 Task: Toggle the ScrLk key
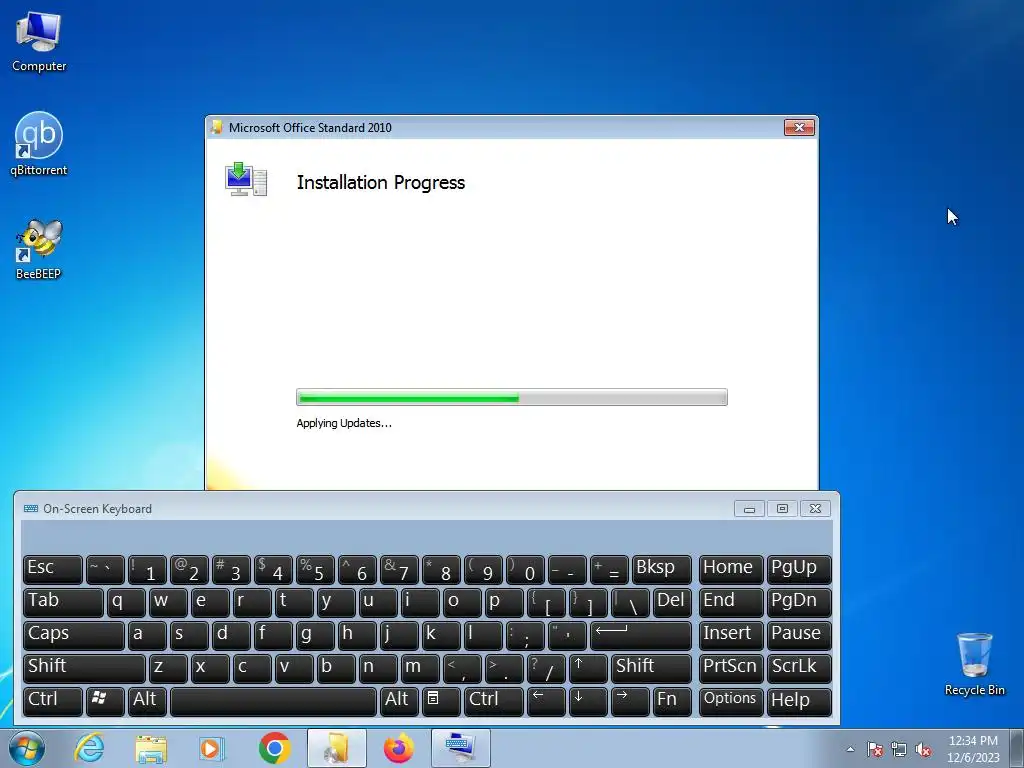coord(799,668)
